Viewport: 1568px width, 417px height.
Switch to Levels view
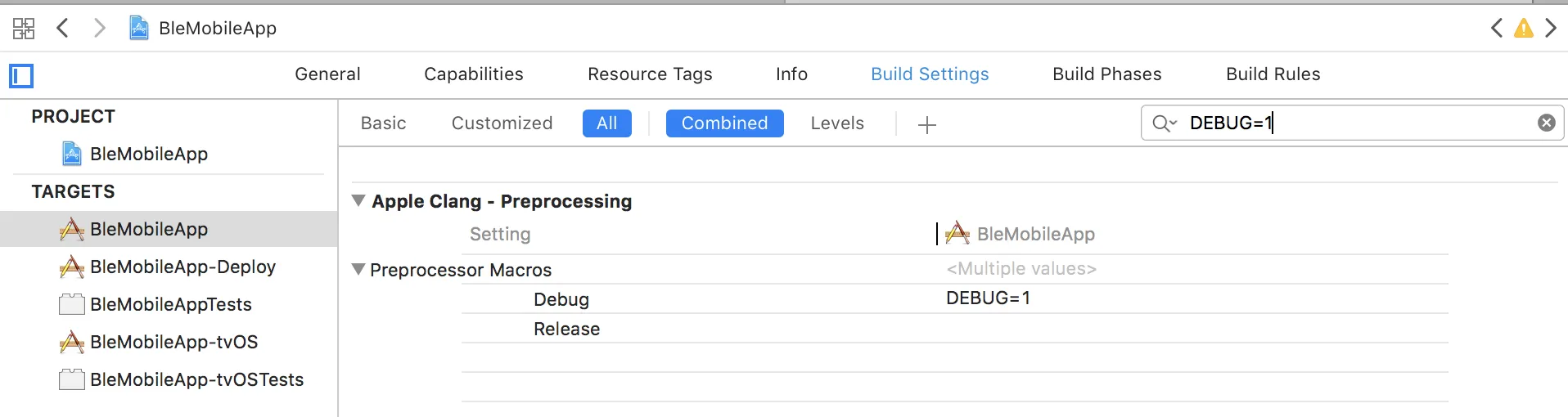[836, 123]
